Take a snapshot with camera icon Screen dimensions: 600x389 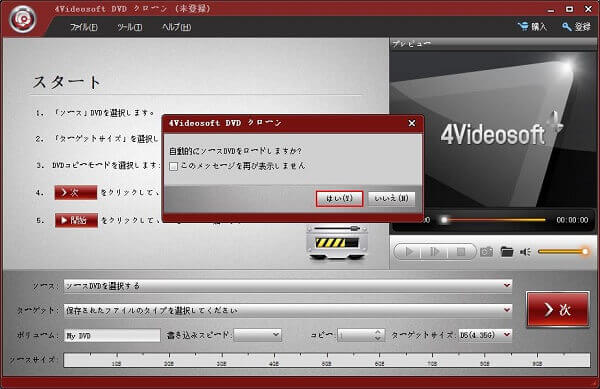[x=486, y=252]
